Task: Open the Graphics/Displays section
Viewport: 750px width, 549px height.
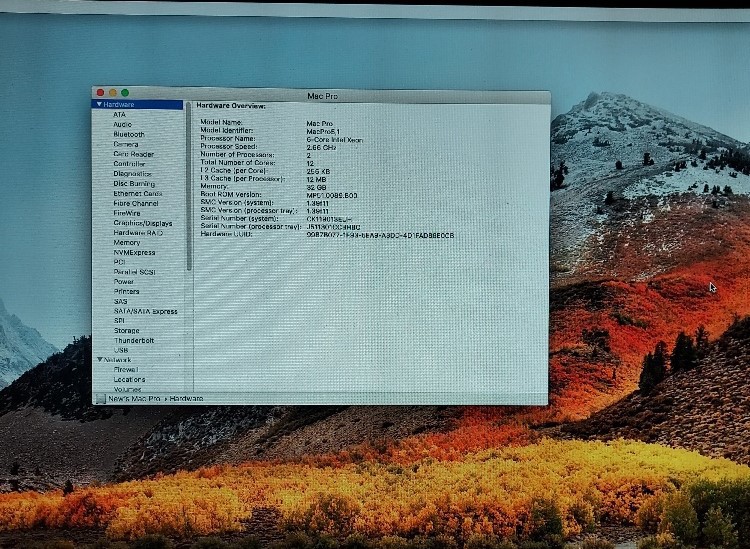Action: click(143, 223)
